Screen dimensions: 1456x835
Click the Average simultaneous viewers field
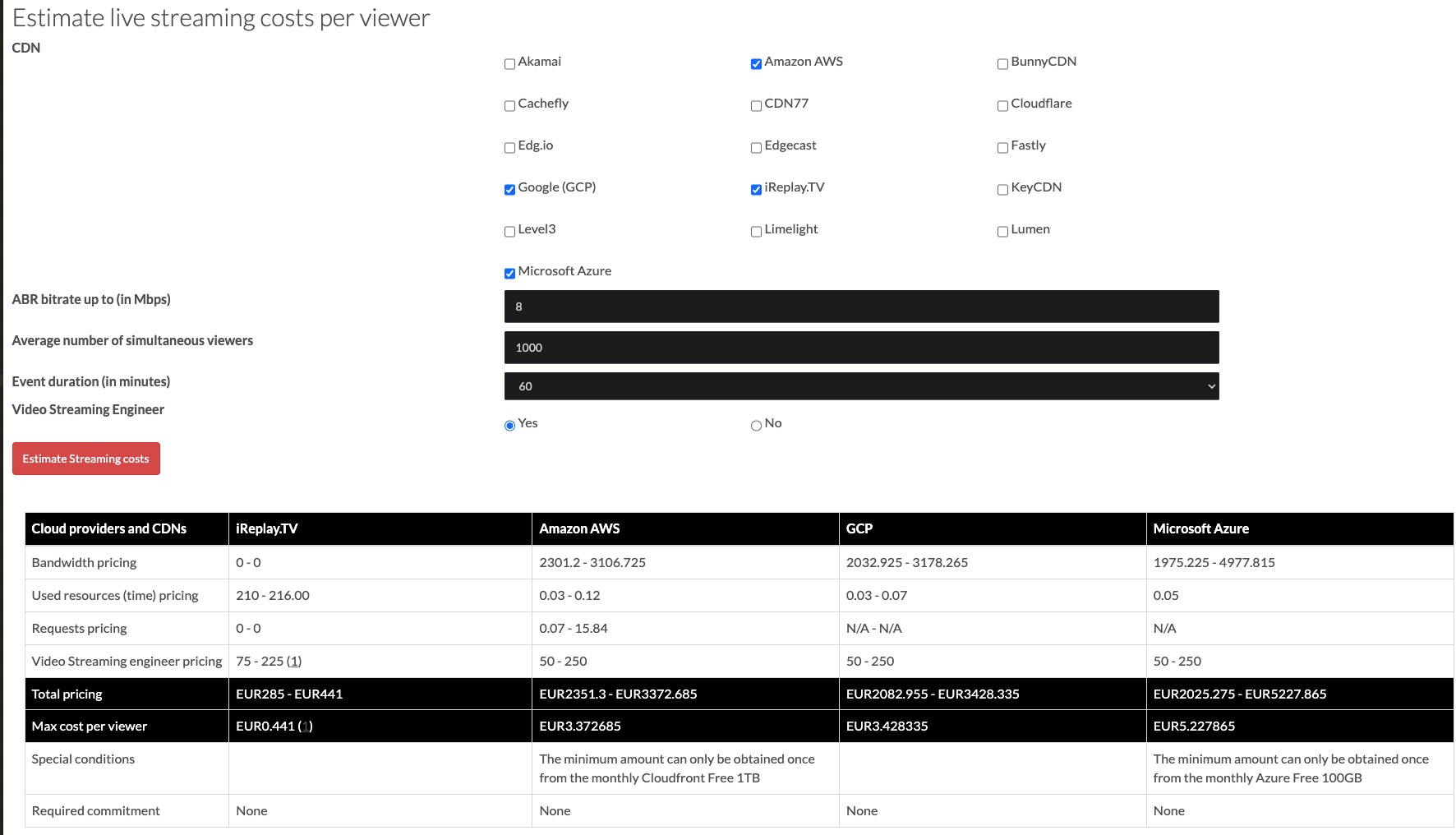861,347
